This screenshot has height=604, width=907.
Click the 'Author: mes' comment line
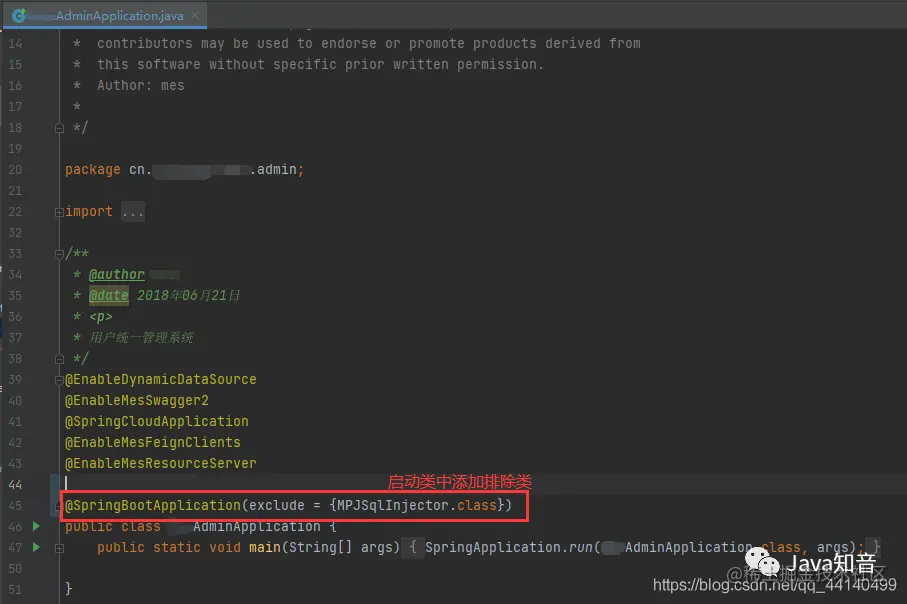(x=141, y=85)
